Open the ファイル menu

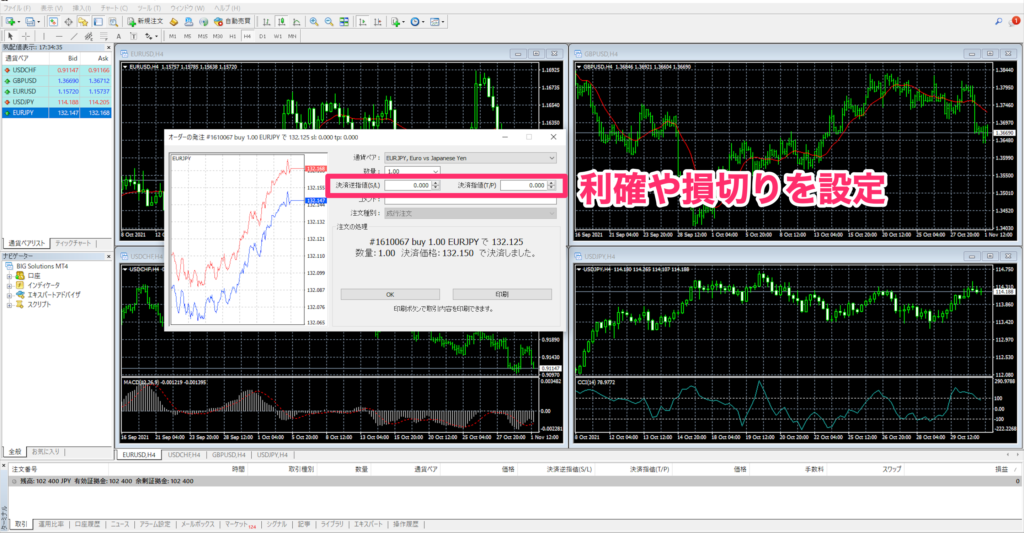(x=17, y=8)
